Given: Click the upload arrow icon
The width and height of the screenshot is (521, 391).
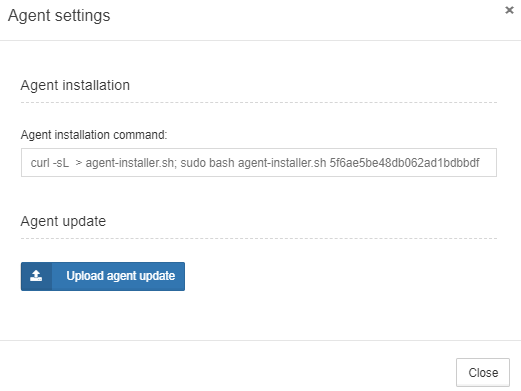Looking at the screenshot, I should point(36,276).
